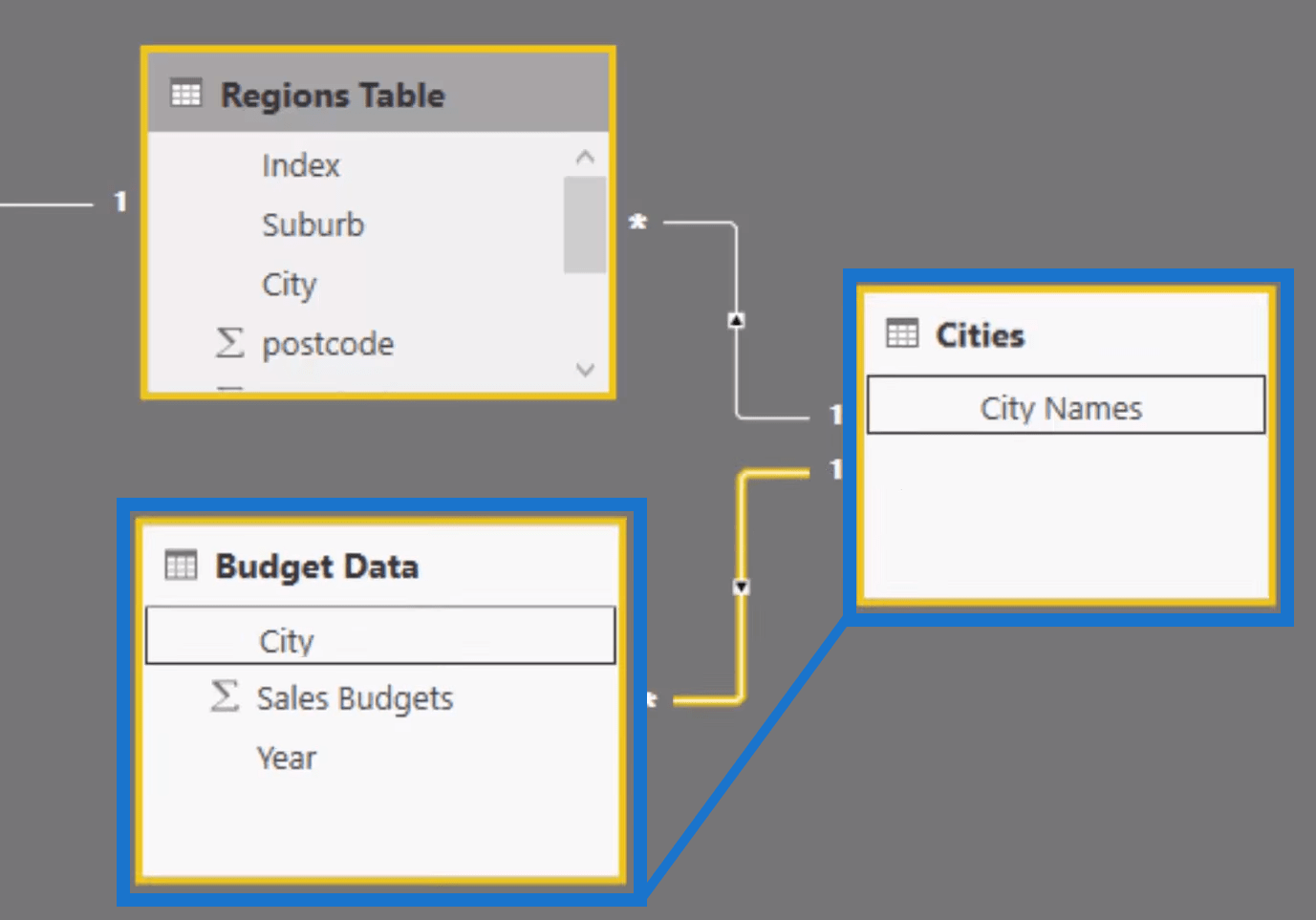Select the City field in Budget Data
The height and width of the screenshot is (920, 1316).
point(380,635)
